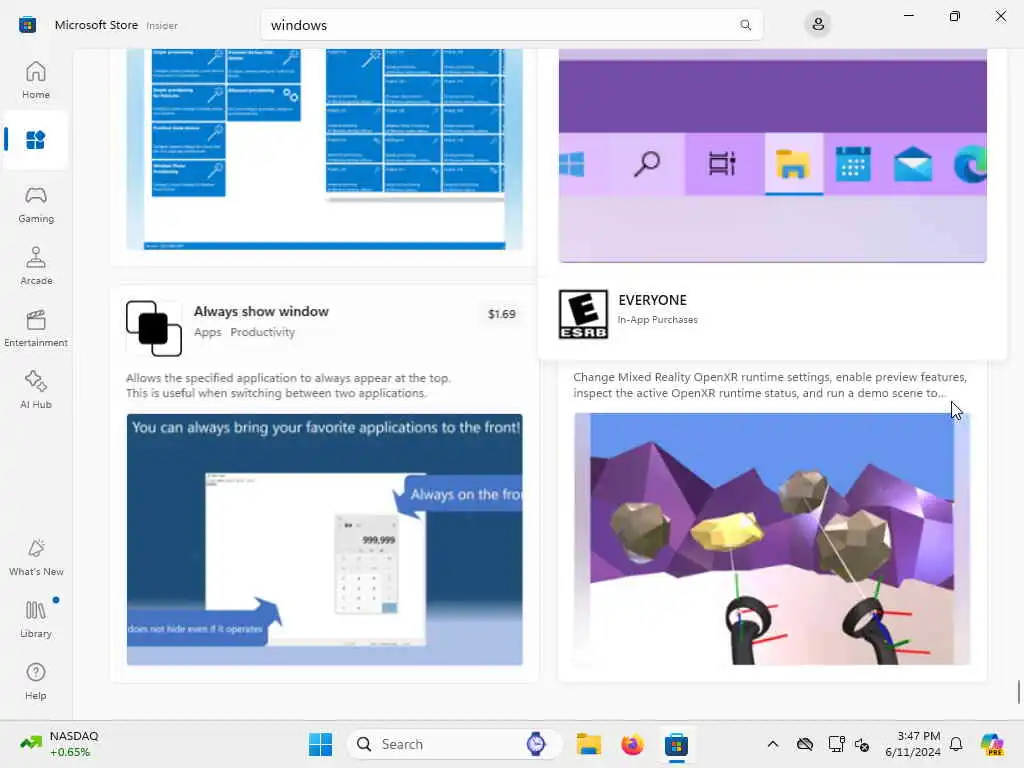Click the Change Mixed Reality OpenXR description
The image size is (1024, 768).
click(x=770, y=385)
